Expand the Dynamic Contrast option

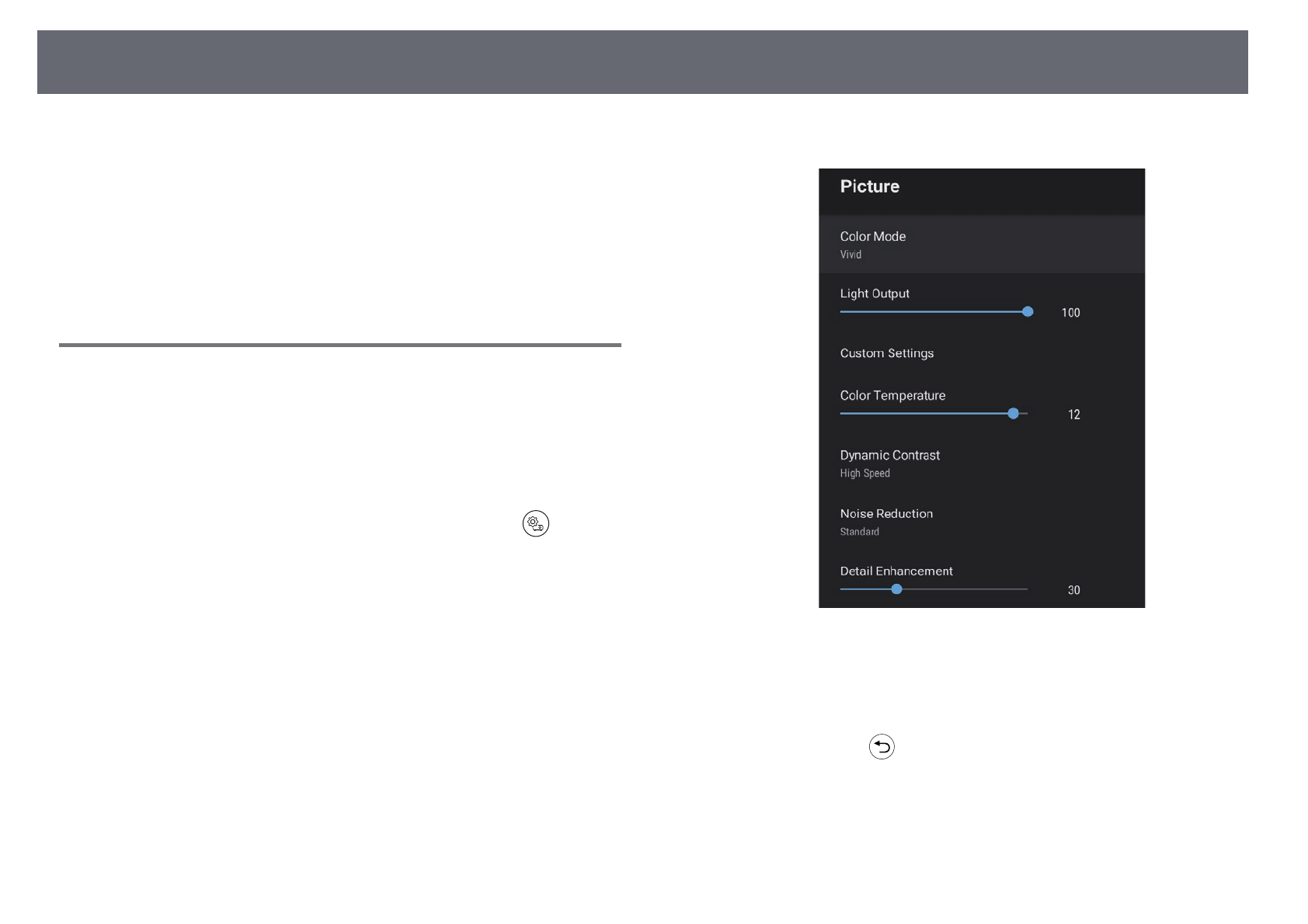pyautogui.click(x=889, y=455)
